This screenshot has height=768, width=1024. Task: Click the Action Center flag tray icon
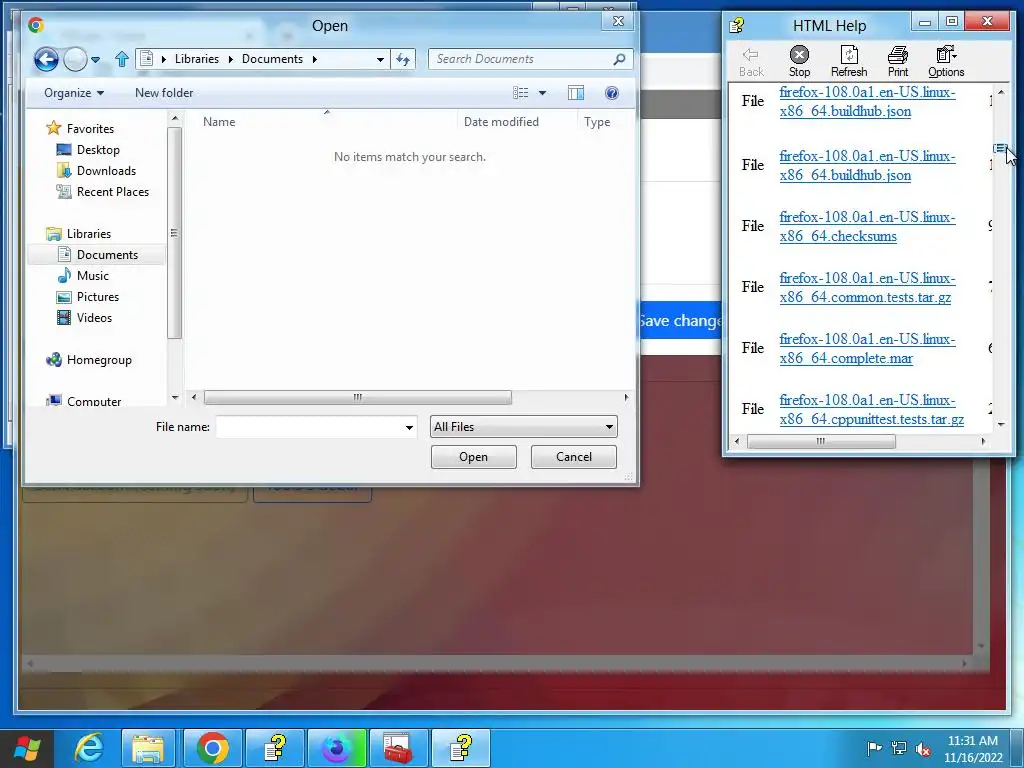click(x=874, y=749)
